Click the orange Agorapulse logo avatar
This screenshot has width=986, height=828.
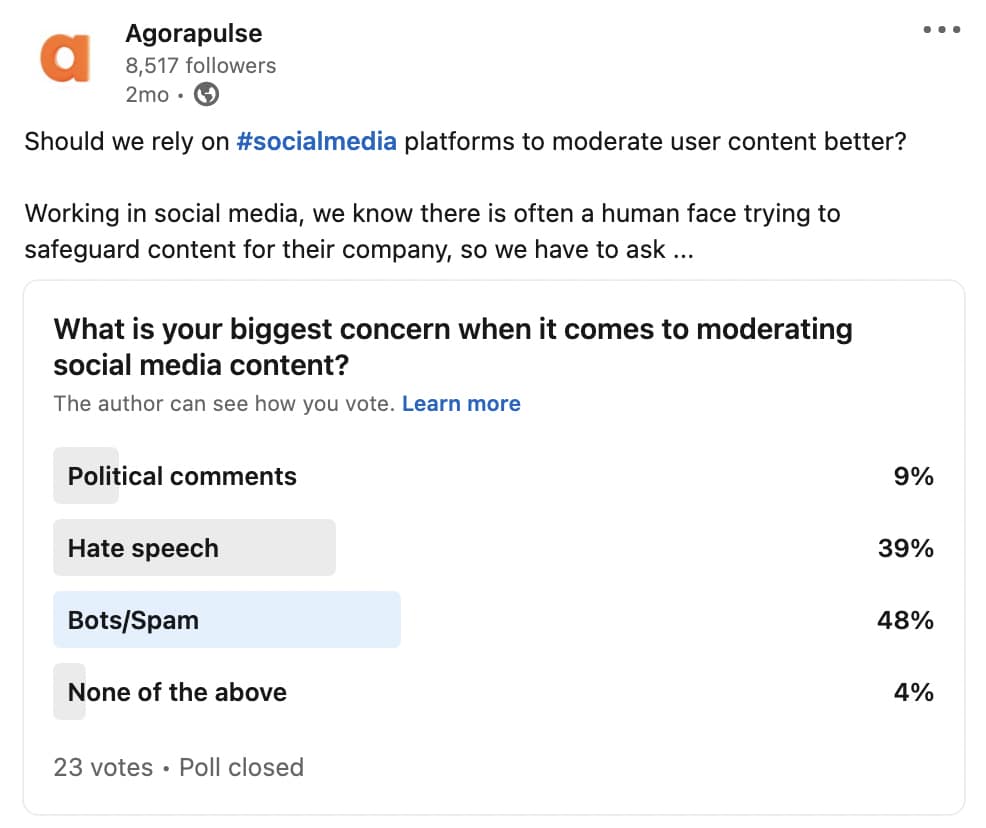[65, 58]
